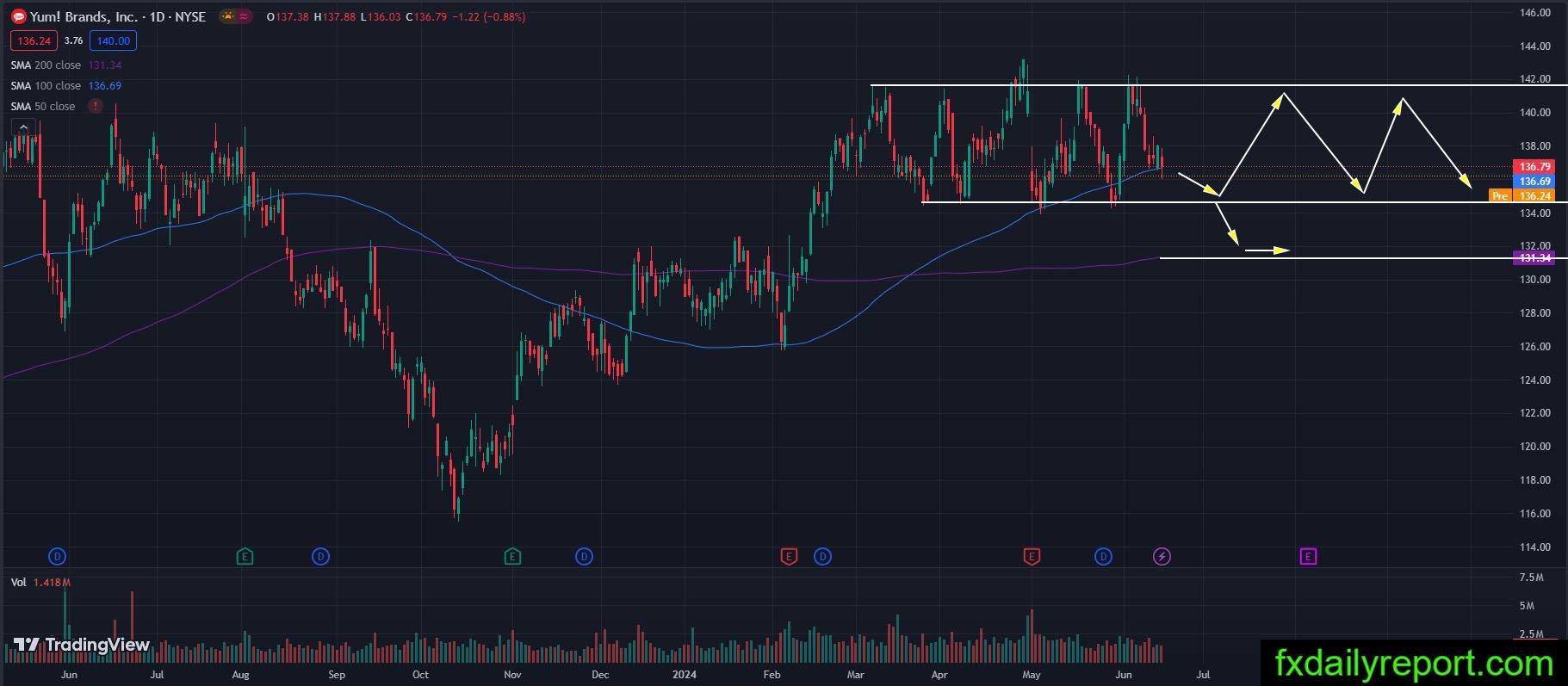Select the SMA 50 close legend
The height and width of the screenshot is (686, 1568).
click(x=43, y=107)
